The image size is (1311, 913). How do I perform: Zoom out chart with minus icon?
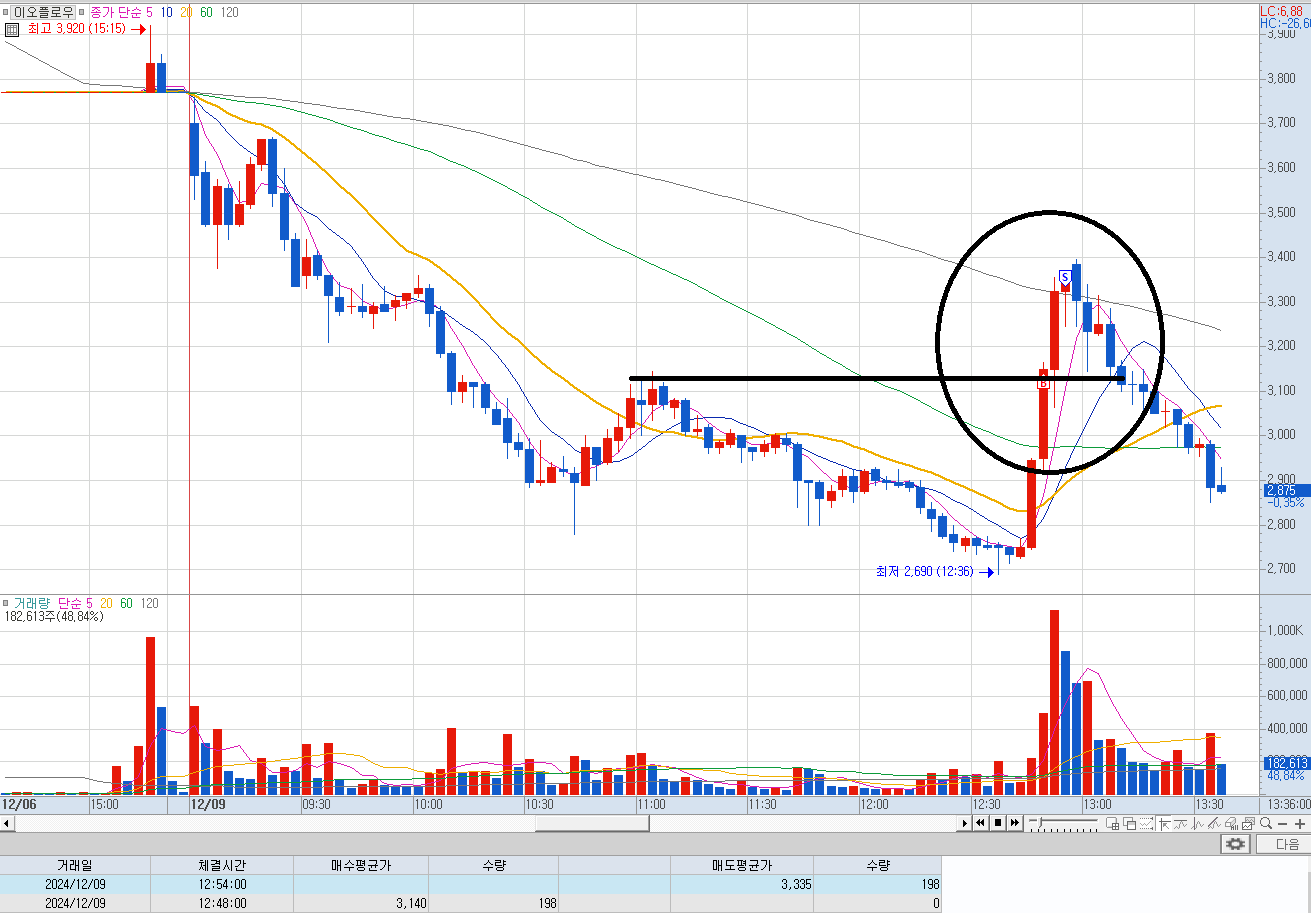(1283, 823)
